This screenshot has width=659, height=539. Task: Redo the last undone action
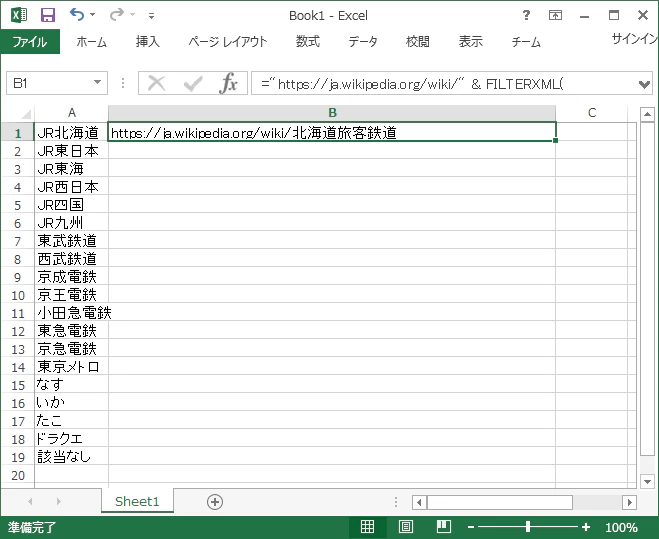(x=117, y=15)
